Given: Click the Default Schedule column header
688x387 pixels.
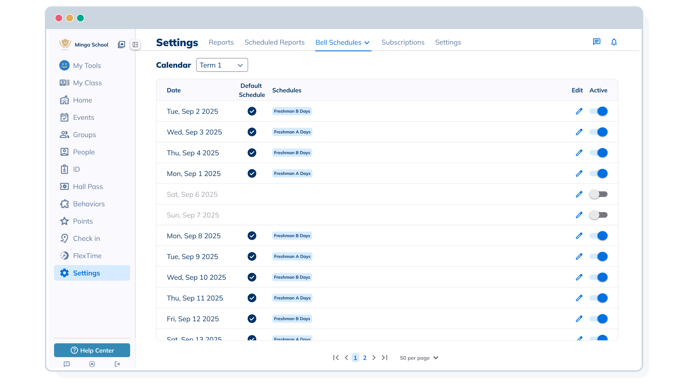Looking at the screenshot, I should coord(251,90).
